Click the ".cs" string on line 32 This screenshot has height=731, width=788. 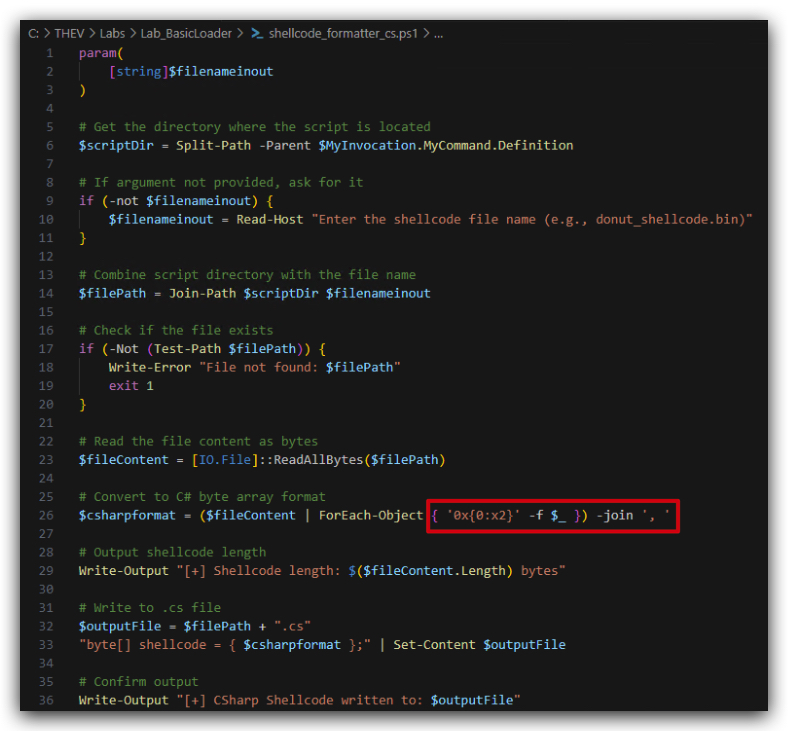(292, 626)
